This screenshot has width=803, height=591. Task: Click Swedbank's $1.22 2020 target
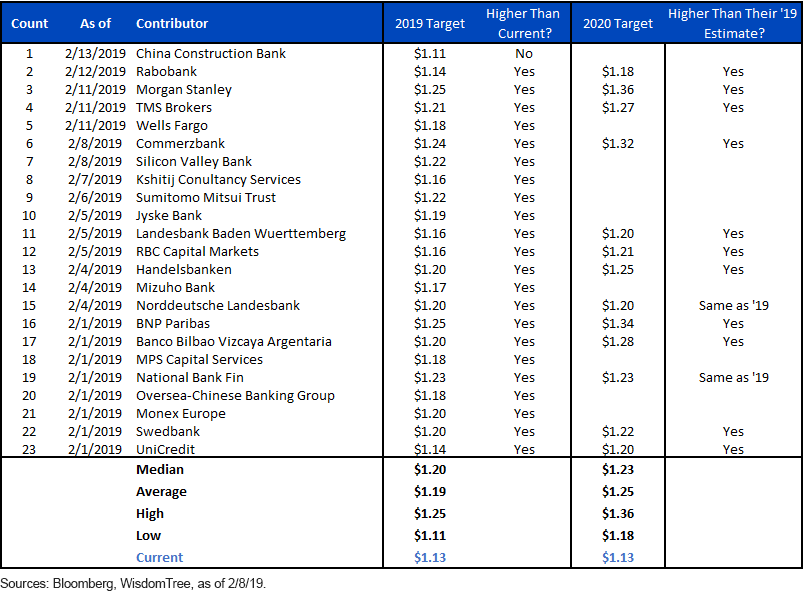click(618, 431)
